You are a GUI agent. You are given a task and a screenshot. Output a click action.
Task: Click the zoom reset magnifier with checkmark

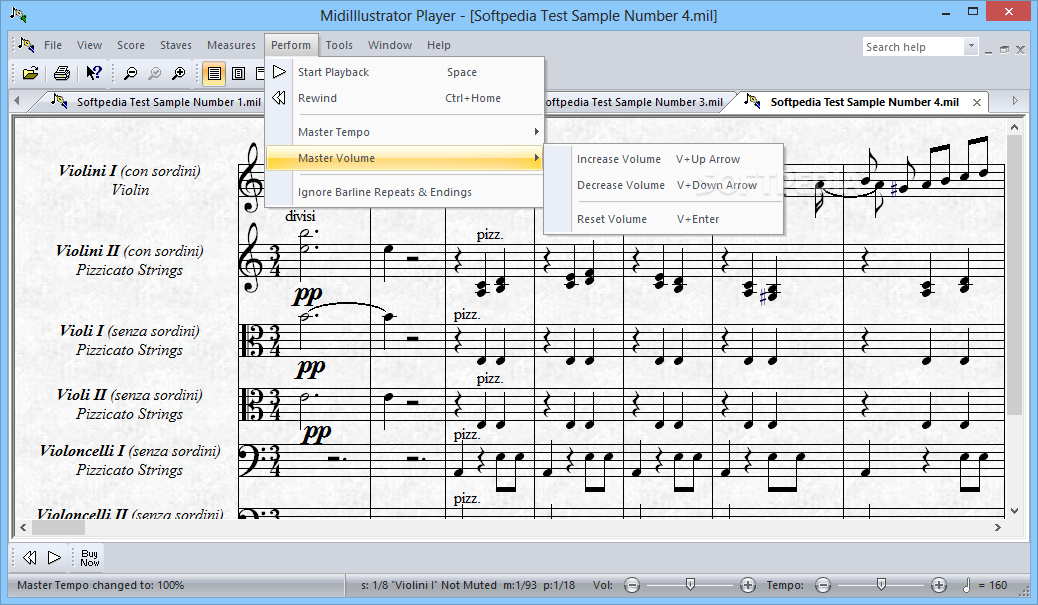[x=154, y=73]
